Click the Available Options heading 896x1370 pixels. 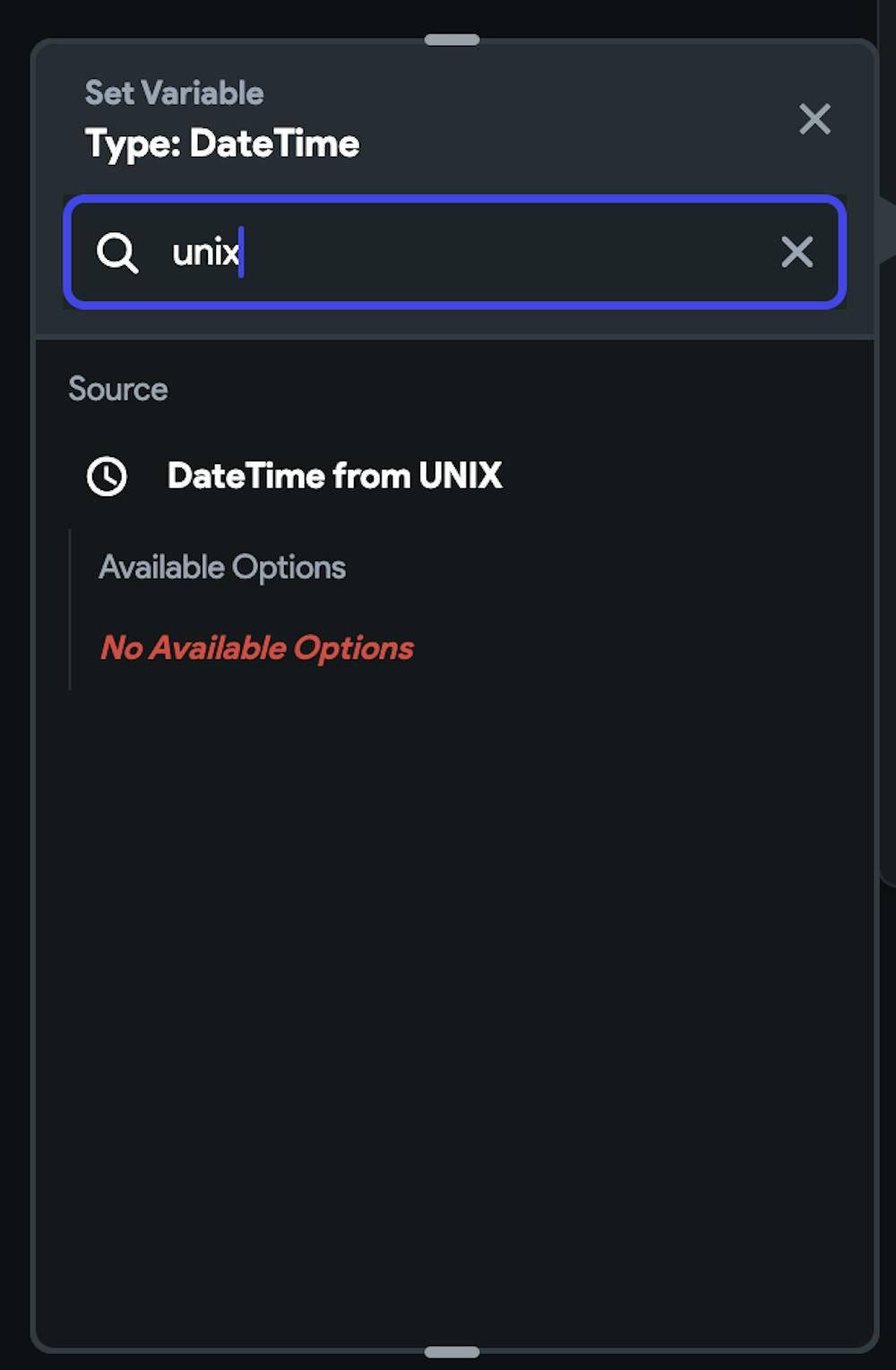(222, 567)
